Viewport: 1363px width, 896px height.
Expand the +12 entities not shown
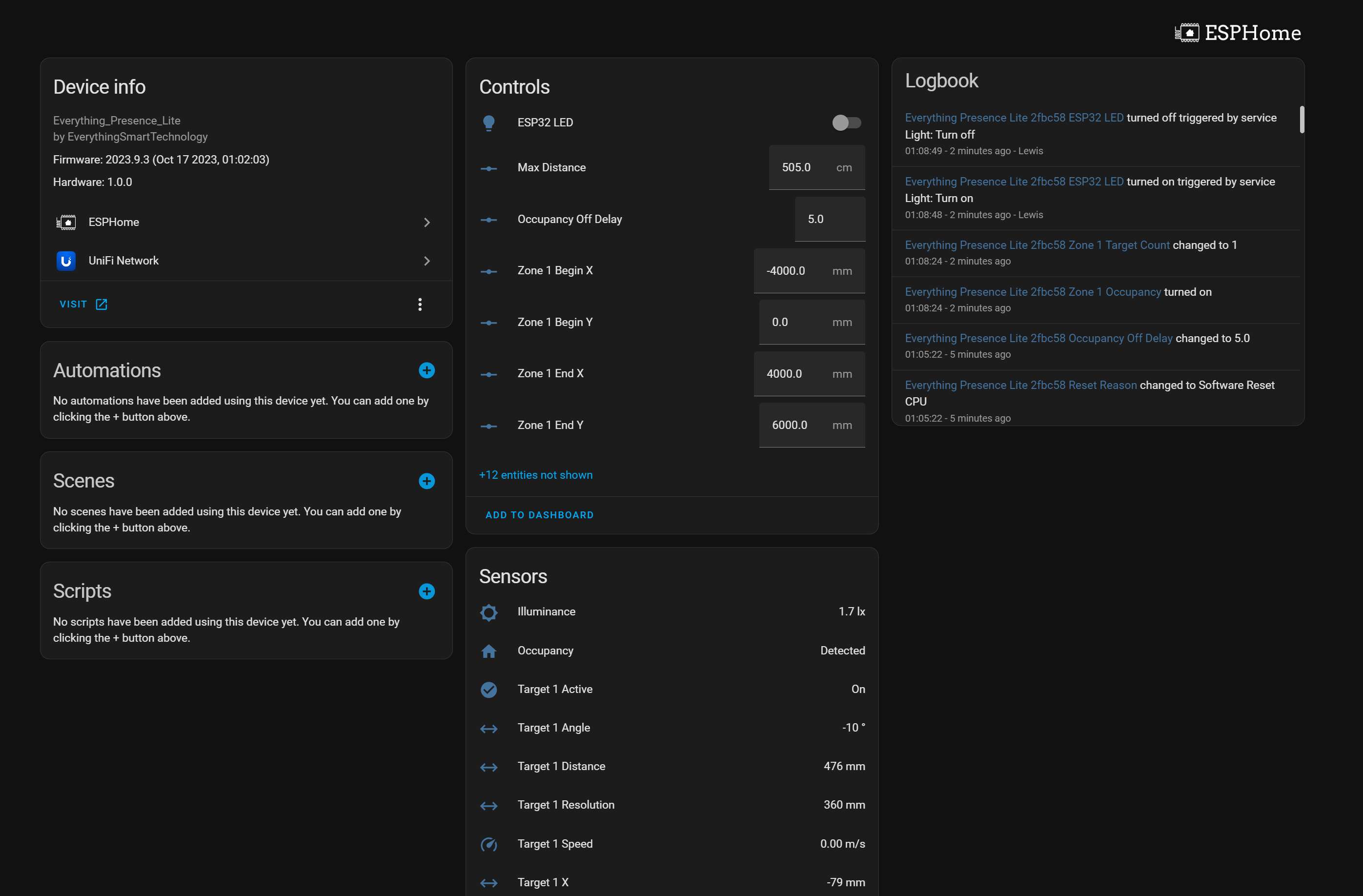(x=536, y=475)
